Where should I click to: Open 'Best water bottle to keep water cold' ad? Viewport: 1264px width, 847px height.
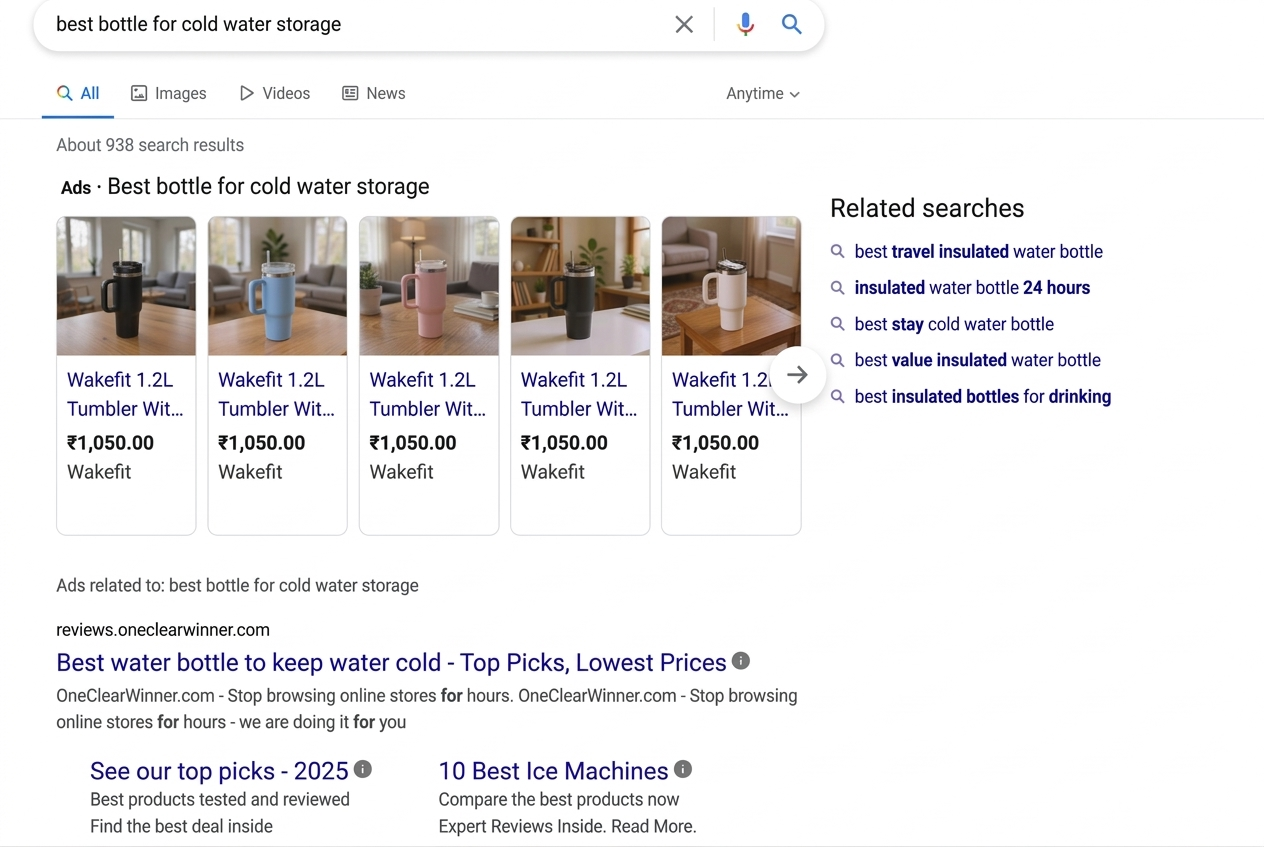click(x=389, y=662)
